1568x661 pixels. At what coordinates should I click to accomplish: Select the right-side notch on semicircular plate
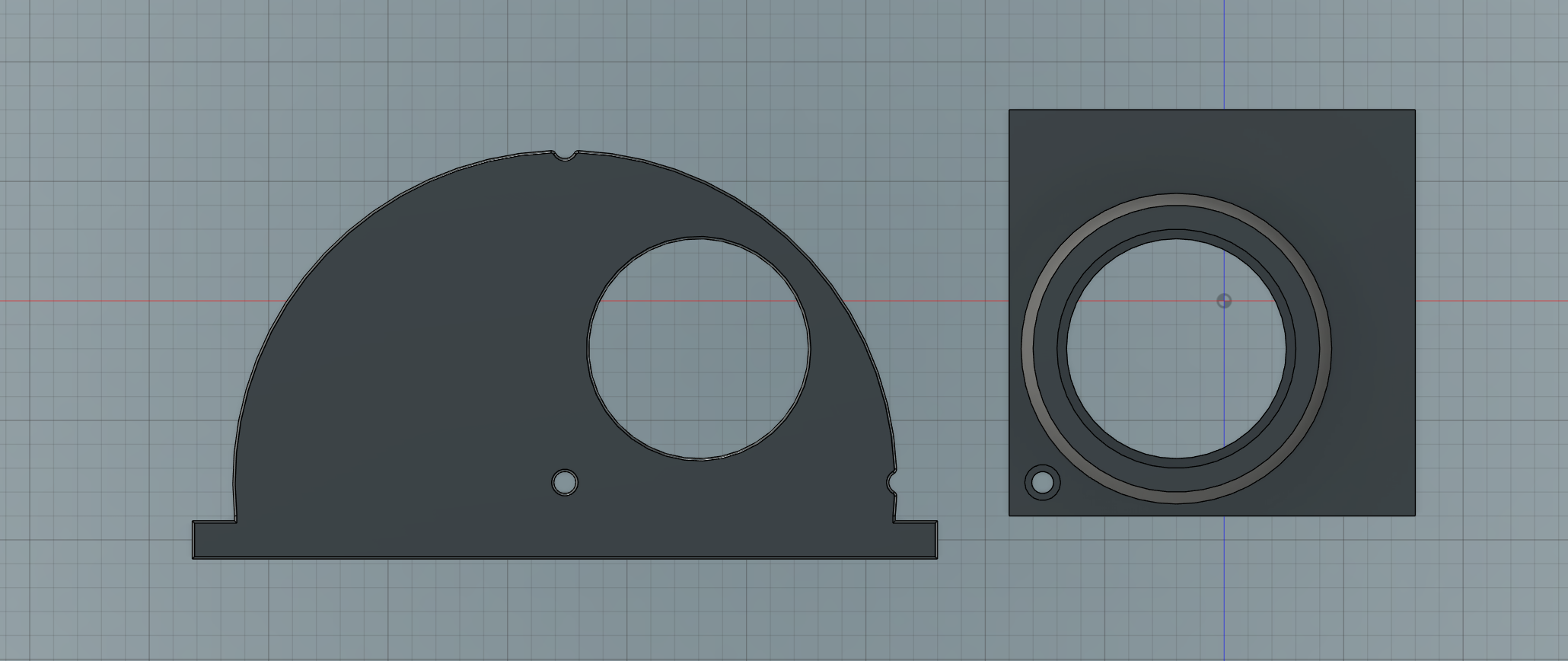(893, 483)
